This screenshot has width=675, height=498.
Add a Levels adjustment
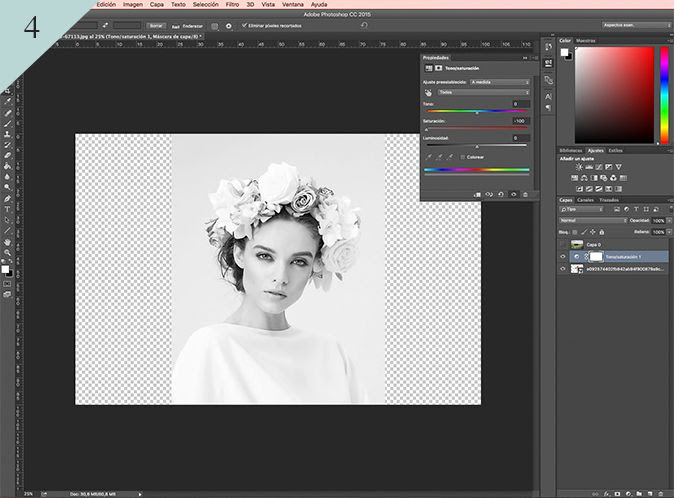coord(589,167)
